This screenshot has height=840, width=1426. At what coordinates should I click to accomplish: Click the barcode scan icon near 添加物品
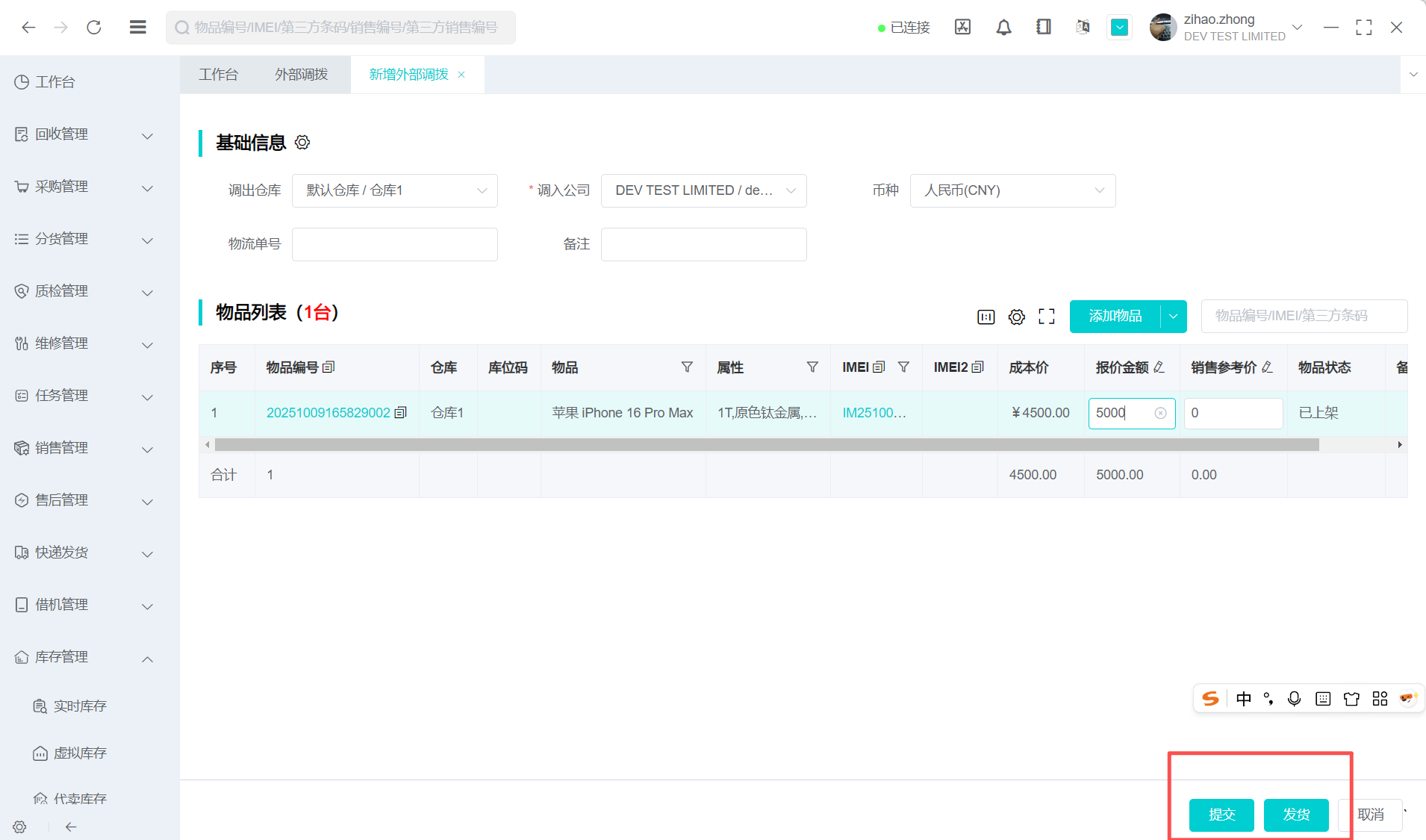tap(986, 317)
